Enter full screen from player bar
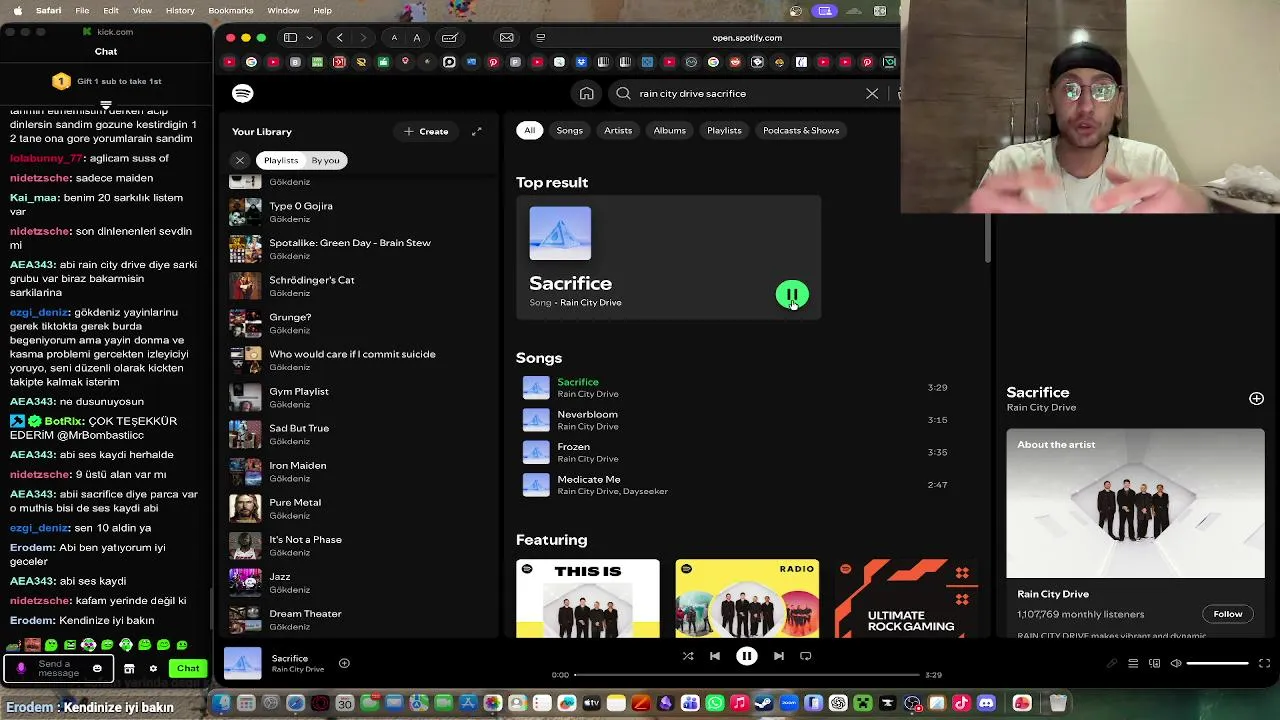Image resolution: width=1280 pixels, height=720 pixels. (1264, 663)
